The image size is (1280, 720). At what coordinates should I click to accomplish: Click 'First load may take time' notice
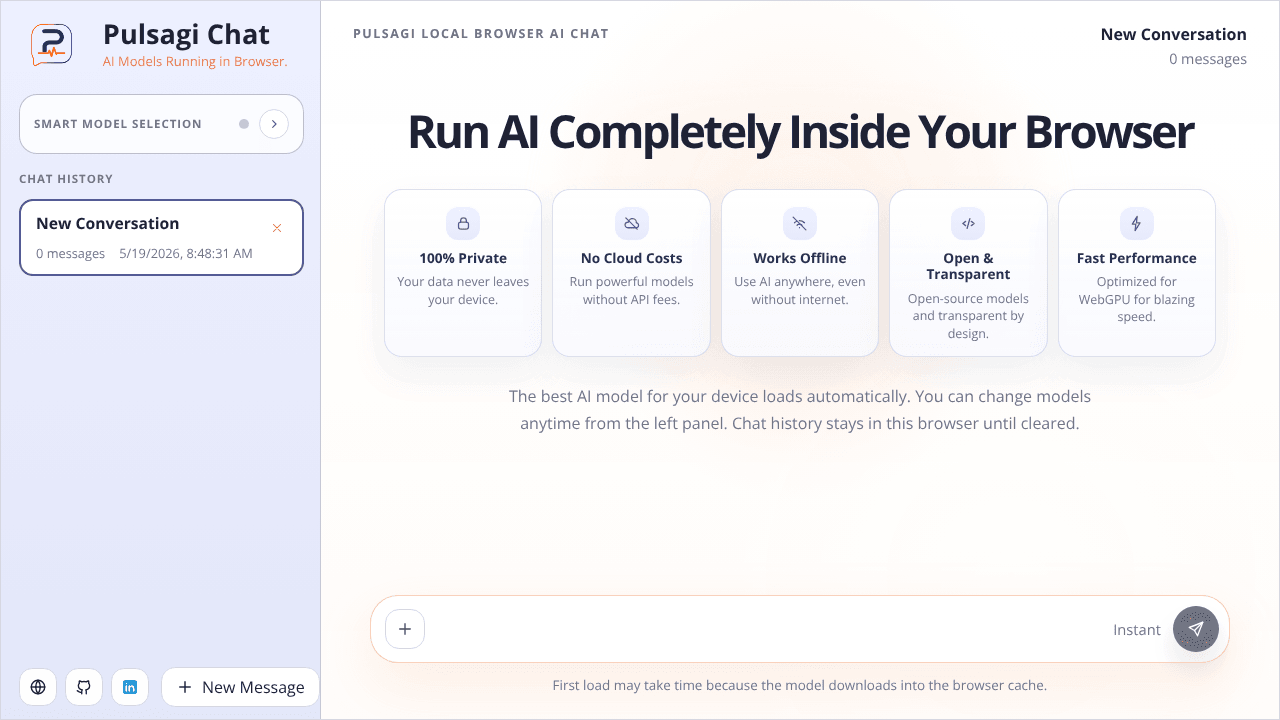800,686
